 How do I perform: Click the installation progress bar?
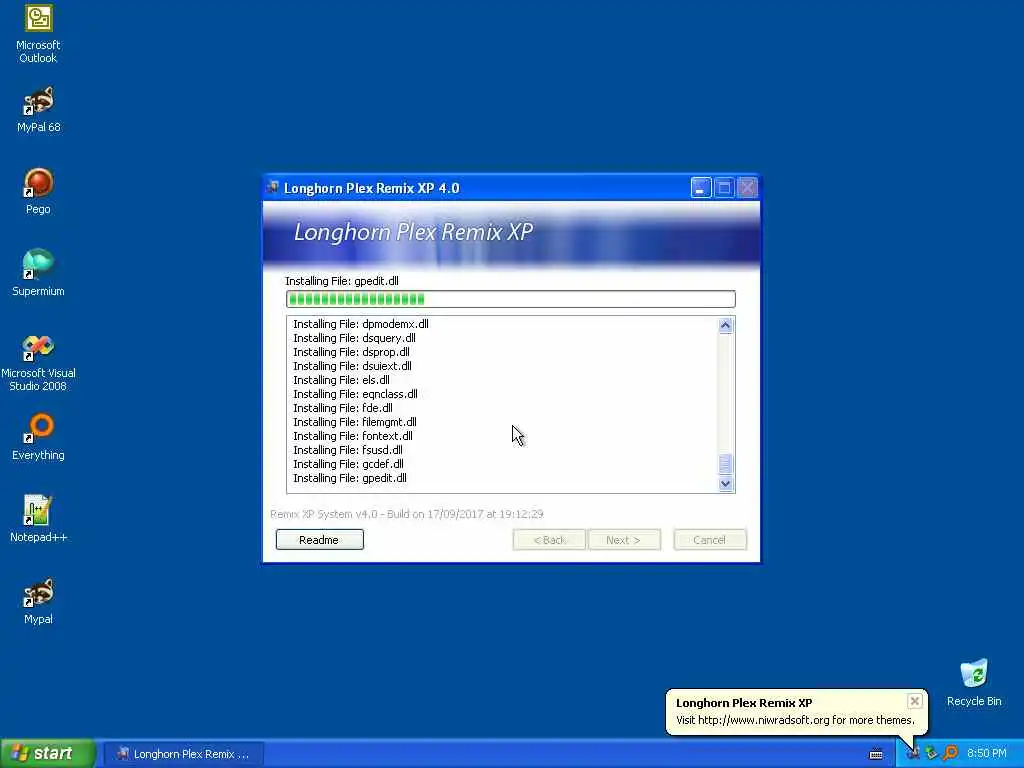tap(511, 299)
